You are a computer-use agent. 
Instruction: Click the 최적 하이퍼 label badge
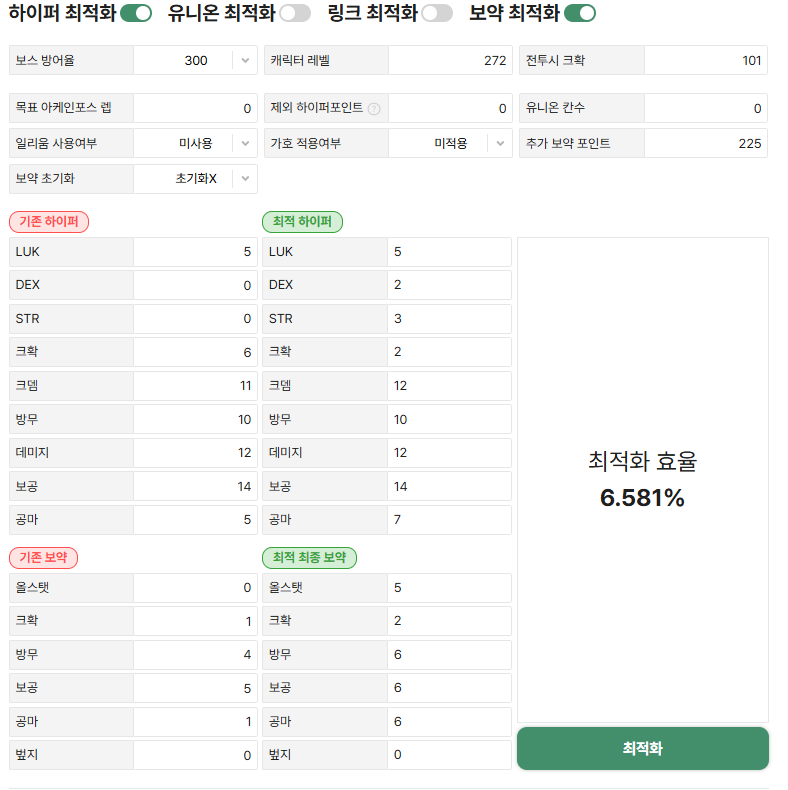(302, 222)
